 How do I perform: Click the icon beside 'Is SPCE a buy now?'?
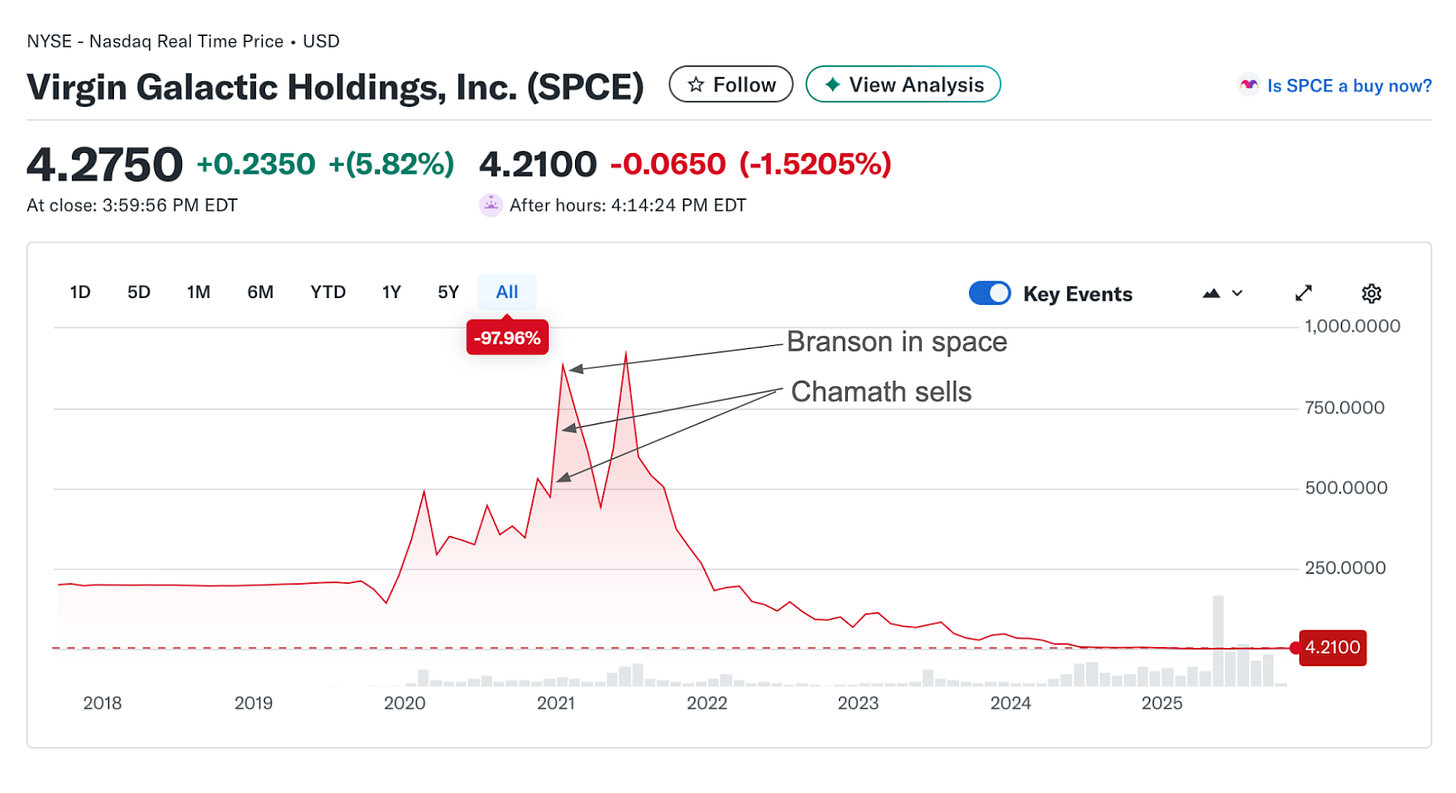1248,86
